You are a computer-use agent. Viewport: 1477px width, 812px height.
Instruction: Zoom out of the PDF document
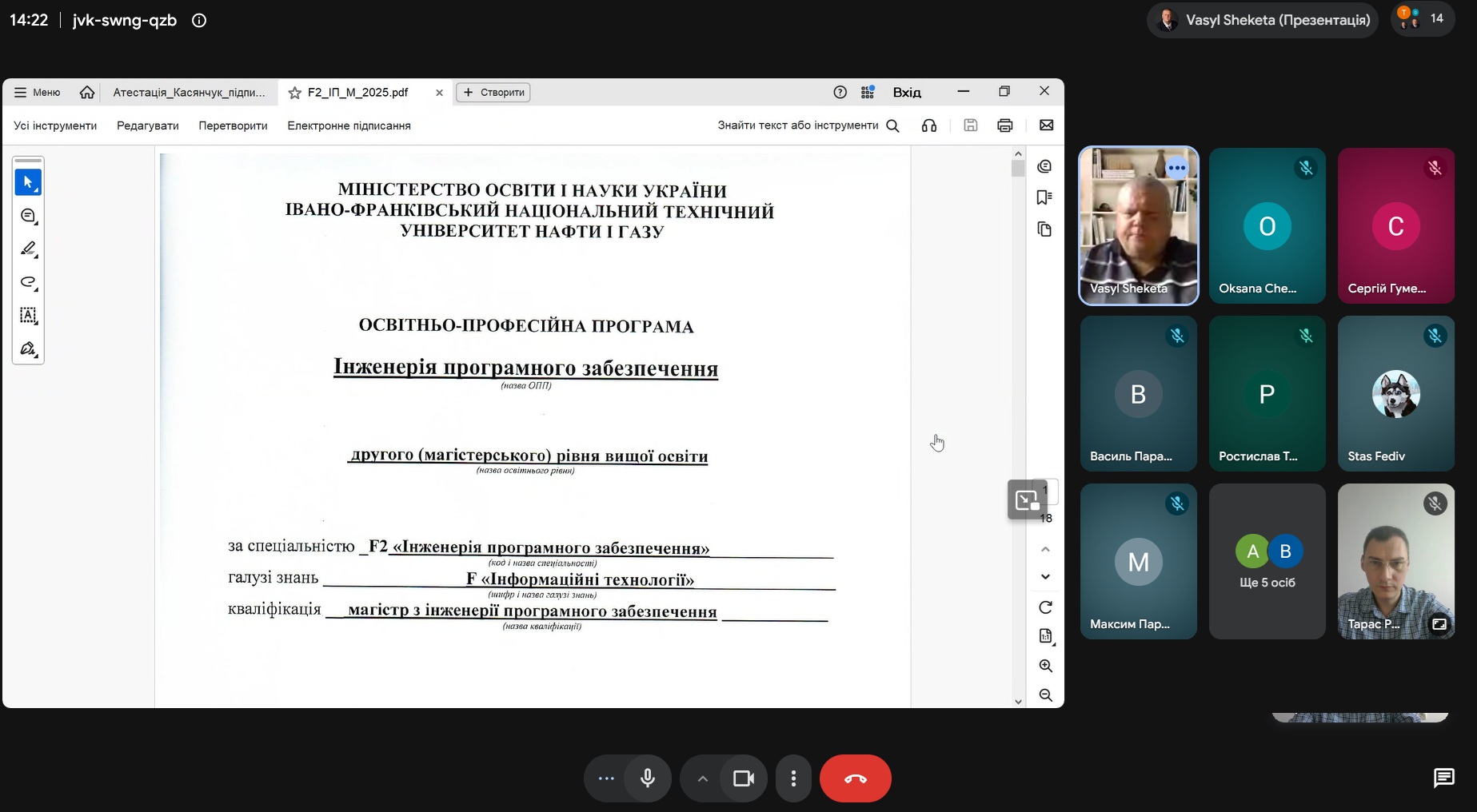(x=1045, y=695)
